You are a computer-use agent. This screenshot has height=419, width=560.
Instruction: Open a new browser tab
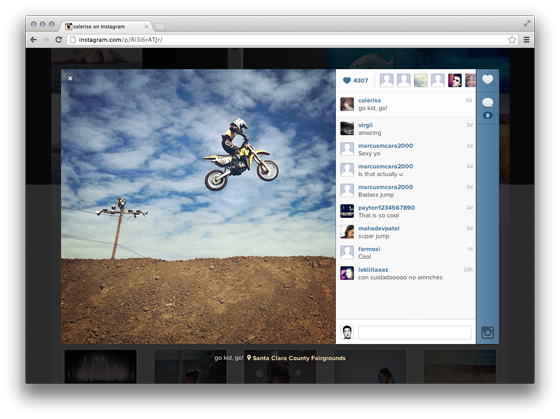160,26
